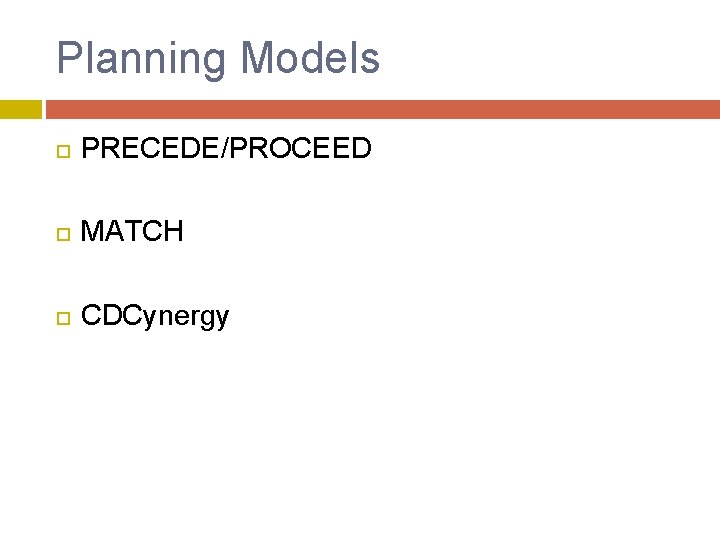Viewport: 720px width, 540px height.
Task: Click the square bullet beside MATCH
Action: click(x=62, y=234)
